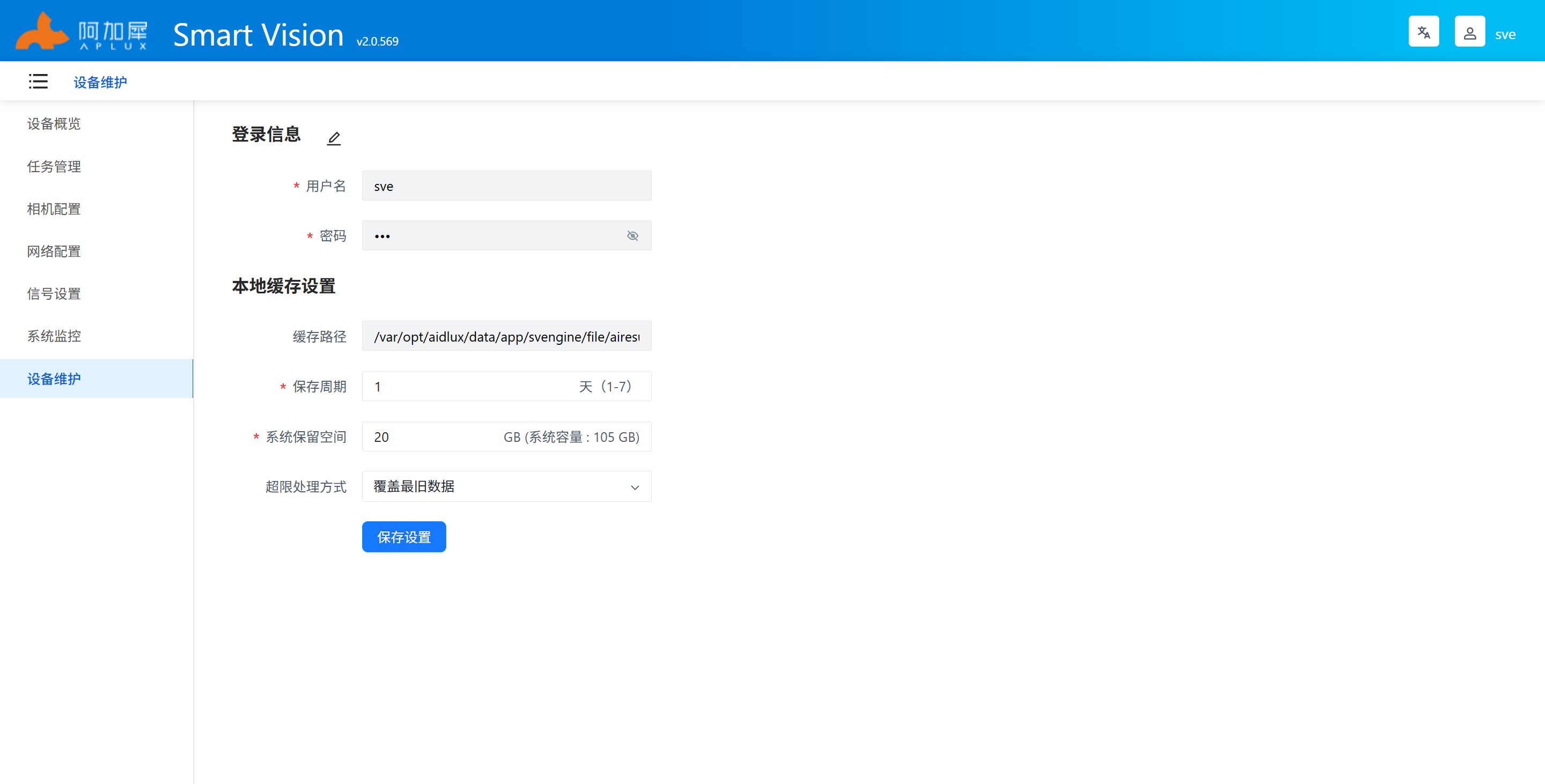The width and height of the screenshot is (1545, 784).
Task: Click the 系统保留空间 input field
Action: [x=432, y=437]
